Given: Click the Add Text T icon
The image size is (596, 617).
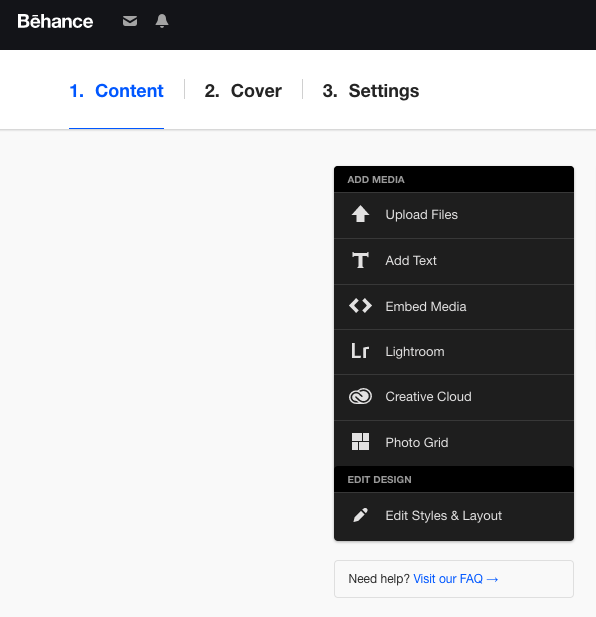Looking at the screenshot, I should pos(360,260).
